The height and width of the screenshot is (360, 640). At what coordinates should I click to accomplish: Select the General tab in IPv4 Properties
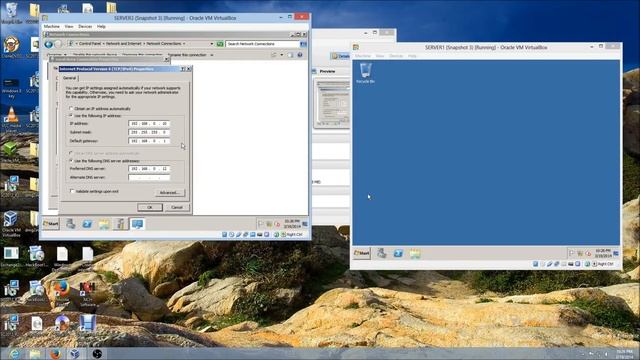[69, 78]
